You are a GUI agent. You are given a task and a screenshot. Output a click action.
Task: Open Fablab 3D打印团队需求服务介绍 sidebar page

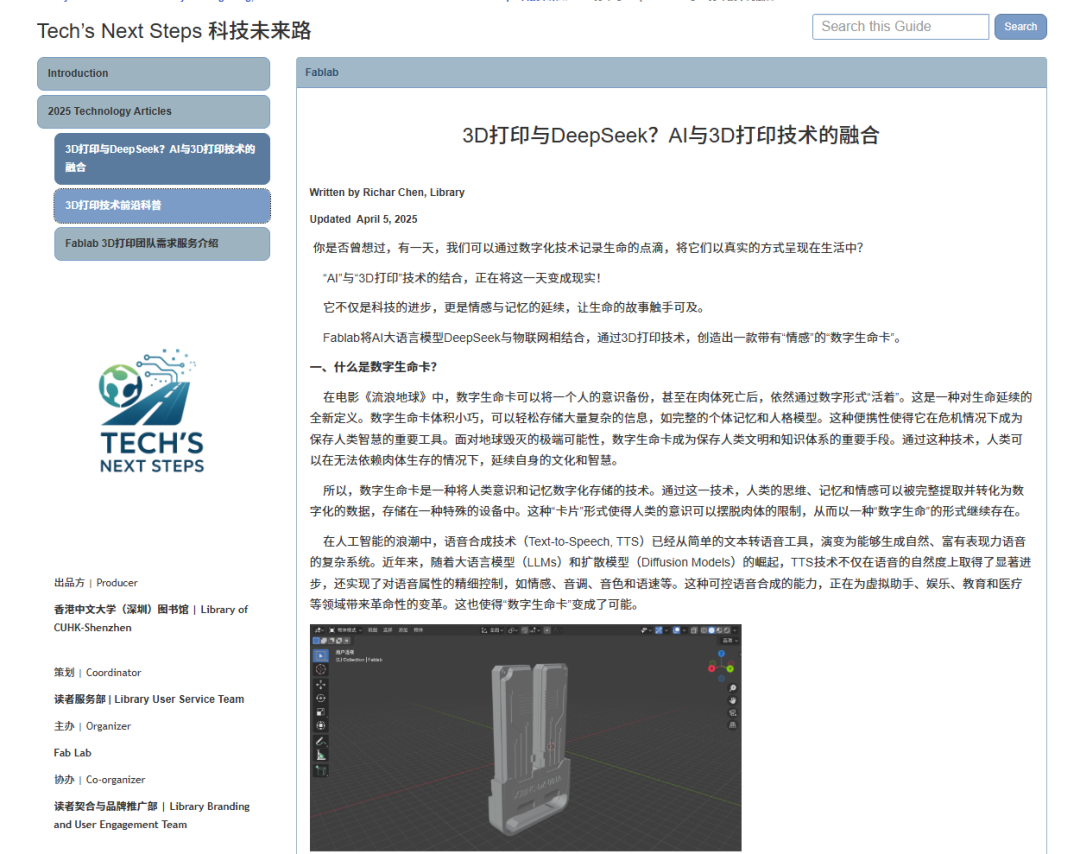[162, 244]
